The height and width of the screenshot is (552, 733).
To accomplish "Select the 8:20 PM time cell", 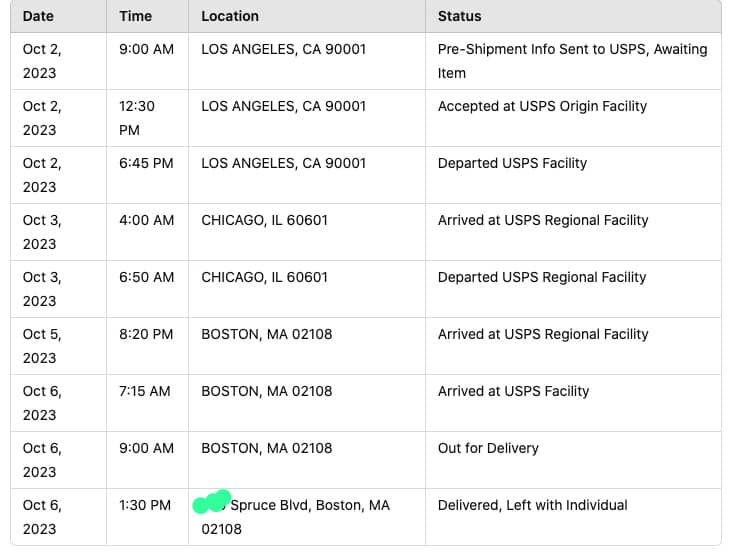I will 146,334.
